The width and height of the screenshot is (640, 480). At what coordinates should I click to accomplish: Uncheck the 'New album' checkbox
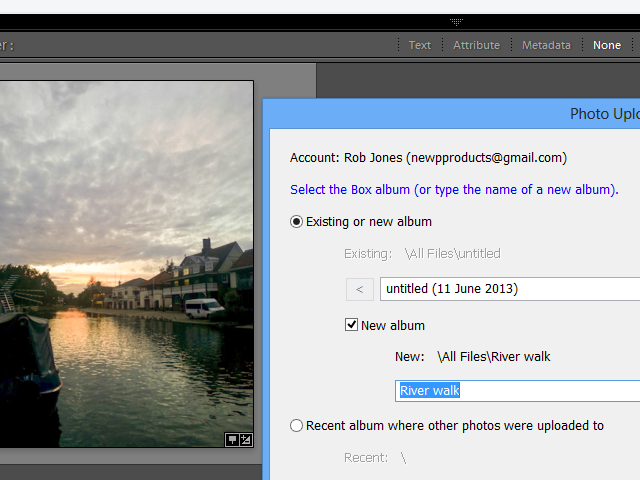coord(352,325)
